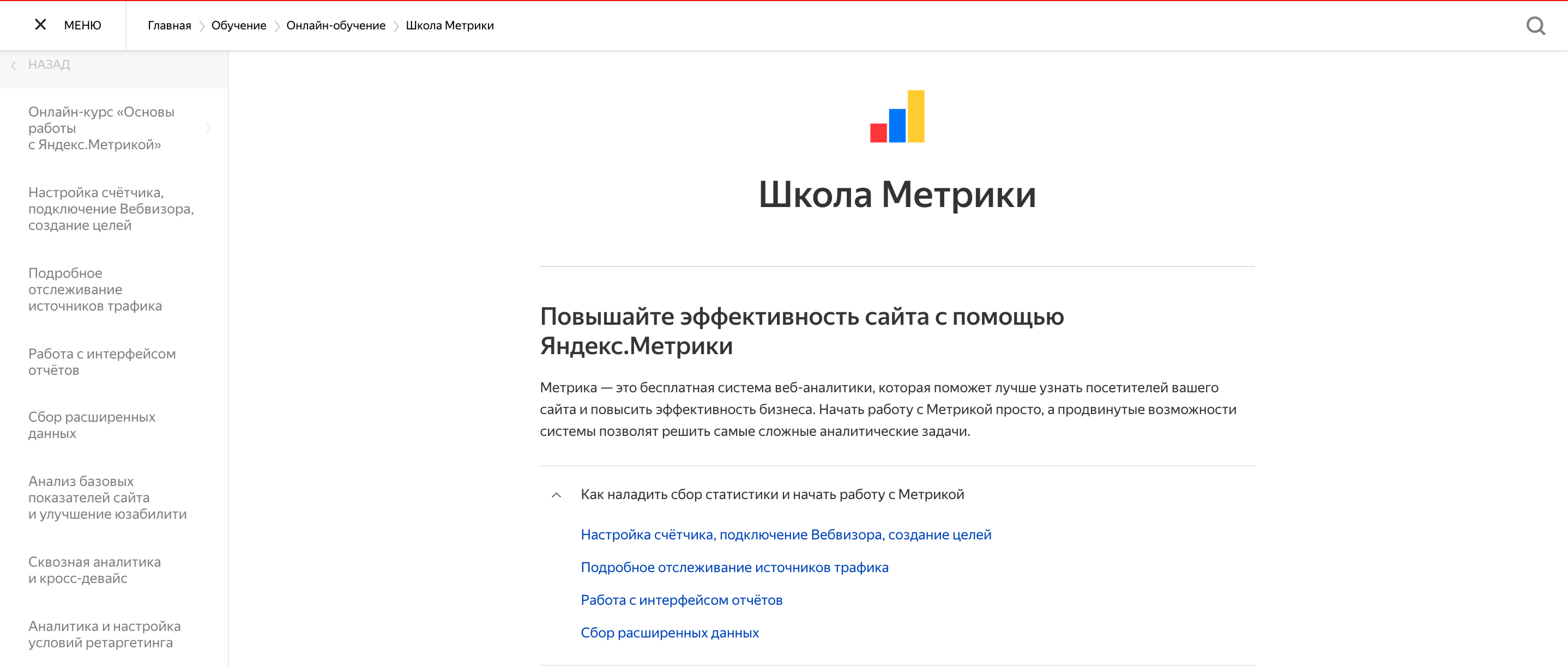Expand the Онлайн-курс sidebar chevron
The width and height of the screenshot is (1568, 668).
click(209, 127)
